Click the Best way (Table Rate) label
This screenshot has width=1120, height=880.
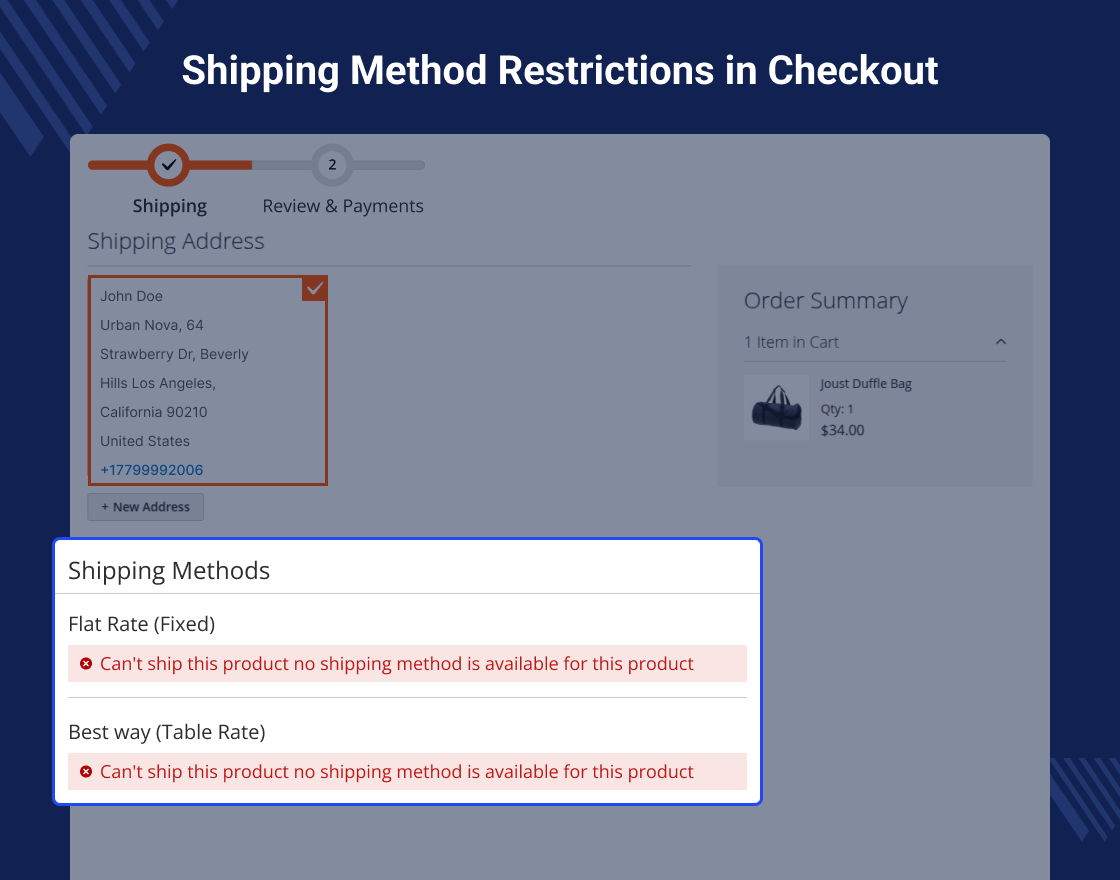click(167, 732)
